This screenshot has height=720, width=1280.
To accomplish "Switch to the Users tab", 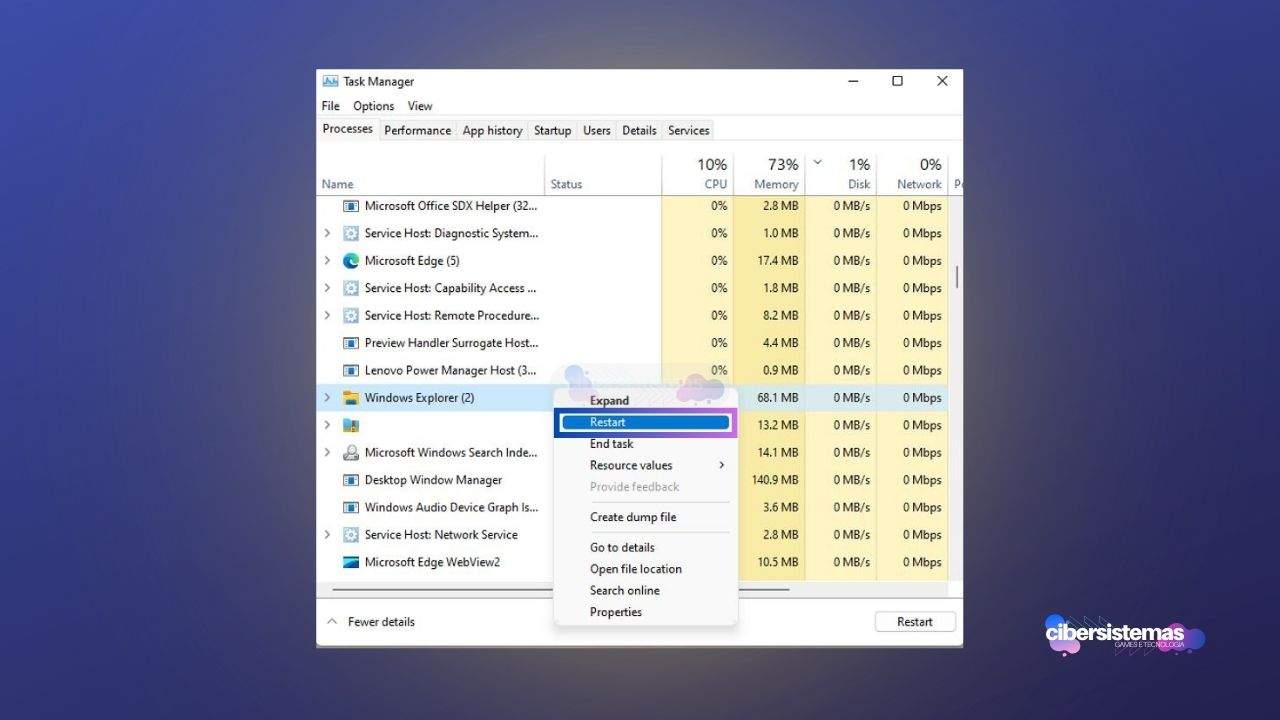I will [x=597, y=130].
